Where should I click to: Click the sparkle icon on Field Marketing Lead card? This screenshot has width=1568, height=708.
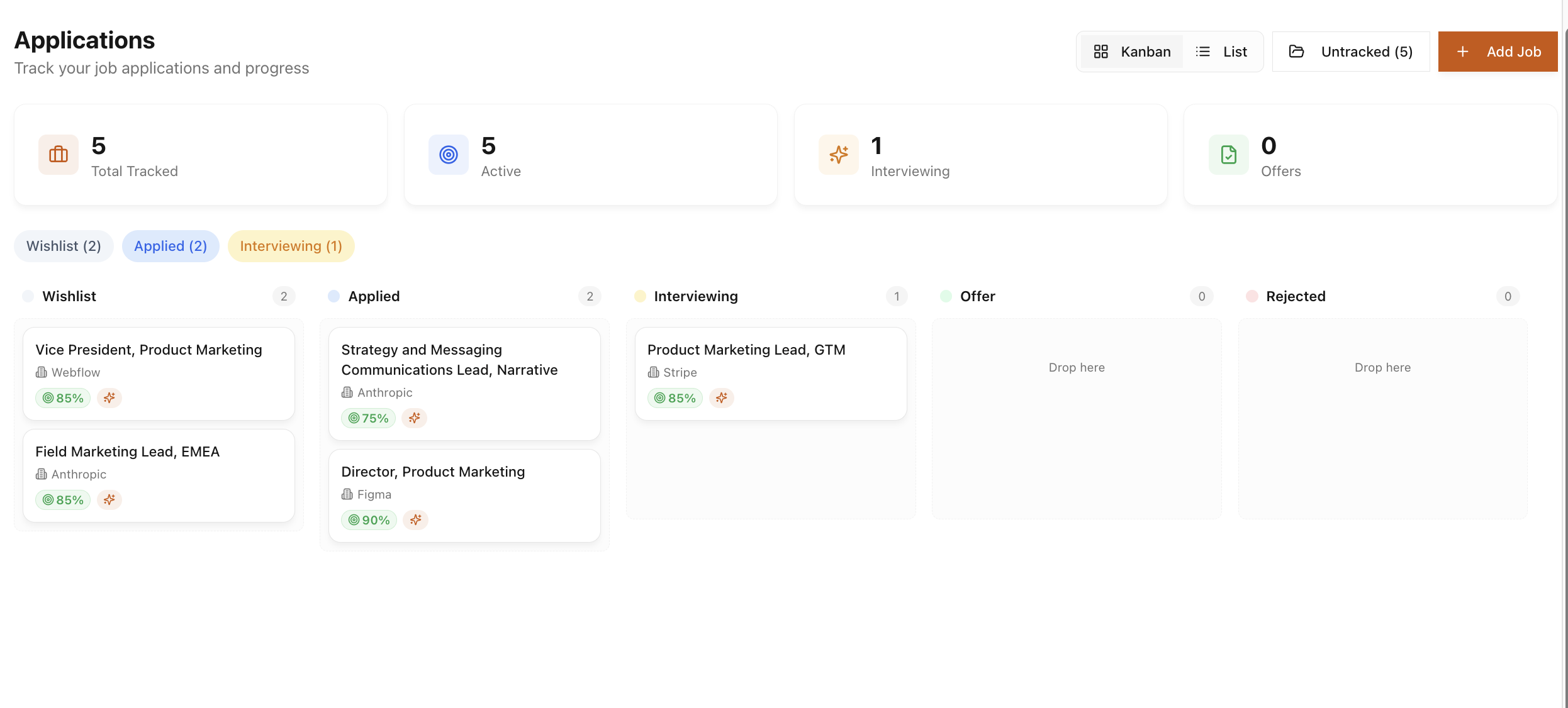(x=109, y=500)
